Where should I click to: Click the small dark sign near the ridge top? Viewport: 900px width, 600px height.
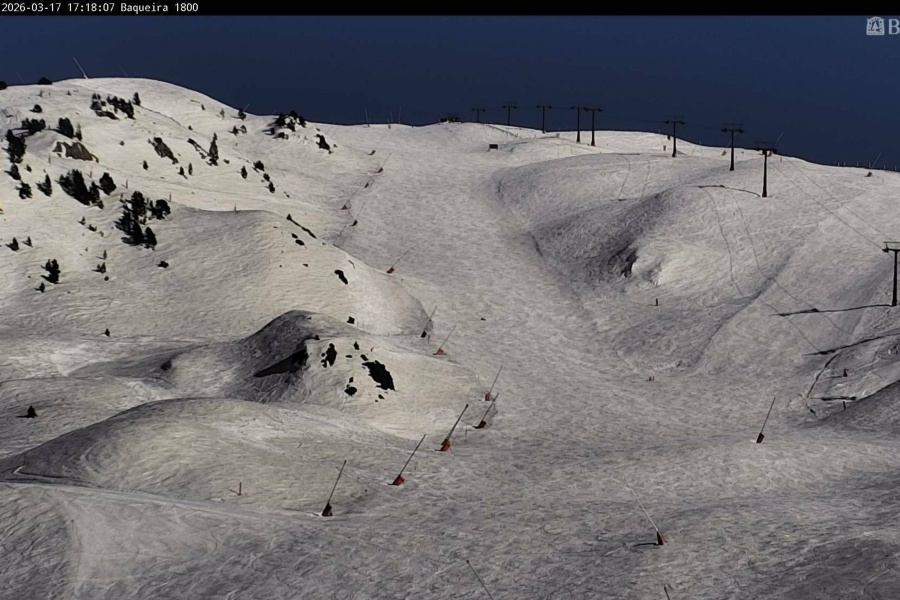coord(493,147)
